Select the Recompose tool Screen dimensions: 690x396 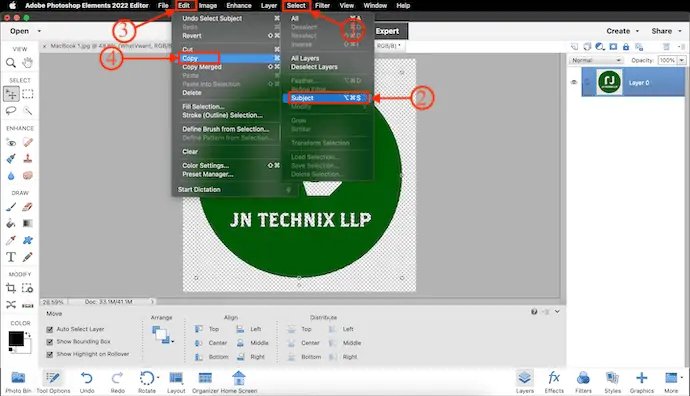click(28, 288)
